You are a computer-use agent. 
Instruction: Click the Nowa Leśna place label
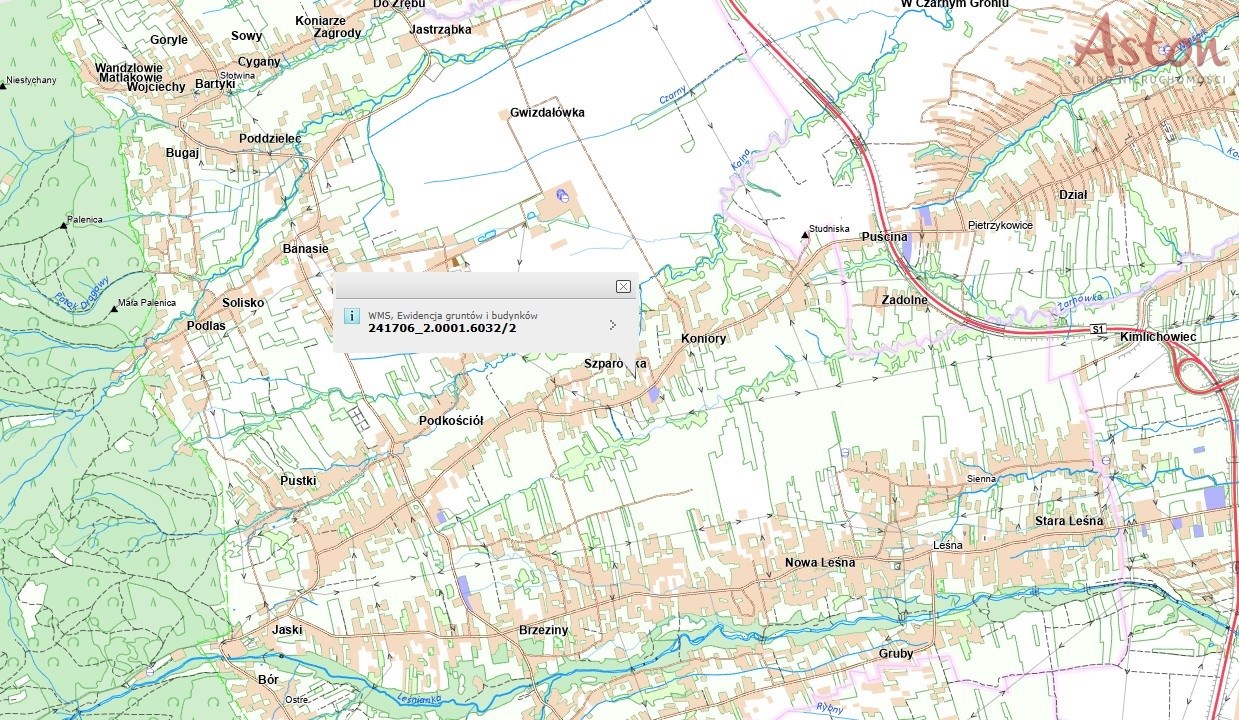point(820,562)
